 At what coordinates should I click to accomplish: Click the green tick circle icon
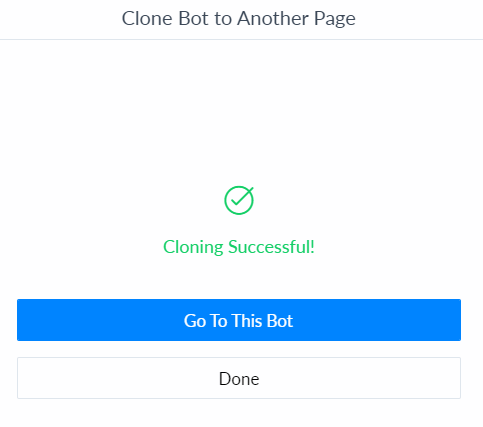[239, 200]
